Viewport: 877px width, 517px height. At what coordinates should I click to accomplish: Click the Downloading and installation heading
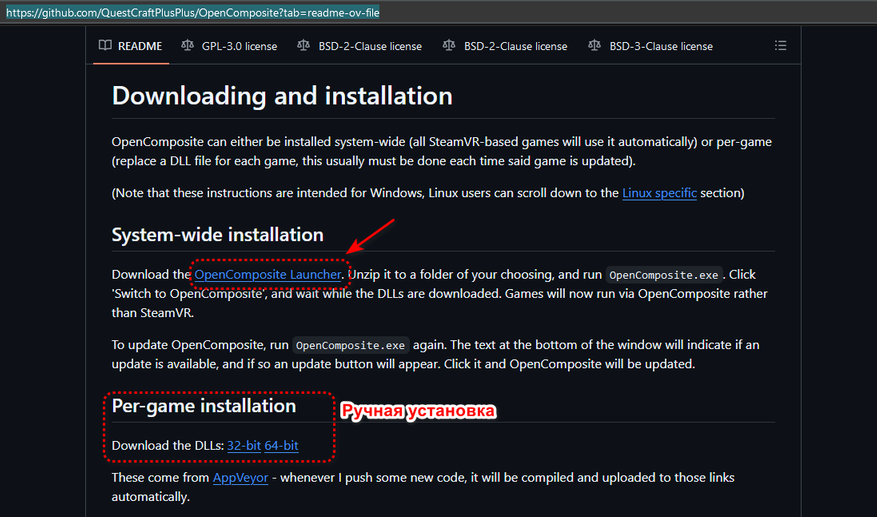(282, 96)
